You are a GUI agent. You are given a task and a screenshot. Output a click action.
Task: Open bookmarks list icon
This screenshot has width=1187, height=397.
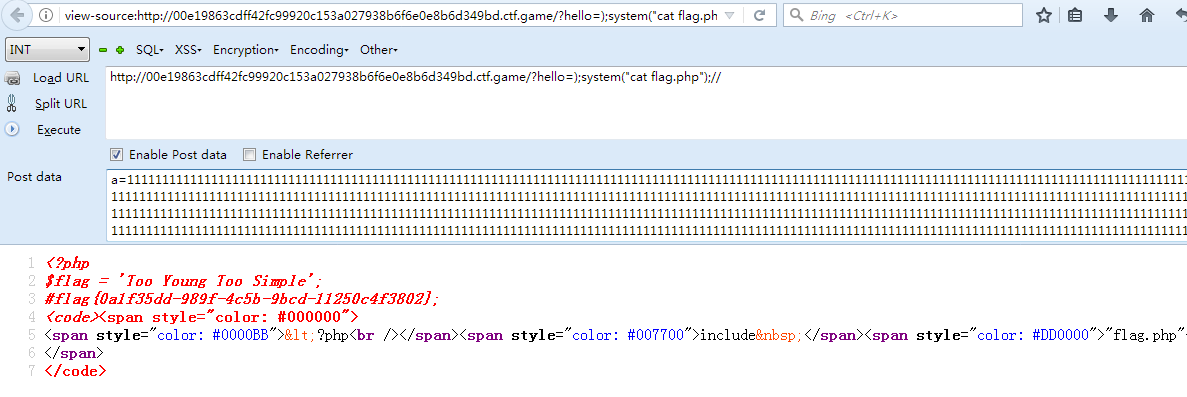click(x=1075, y=15)
